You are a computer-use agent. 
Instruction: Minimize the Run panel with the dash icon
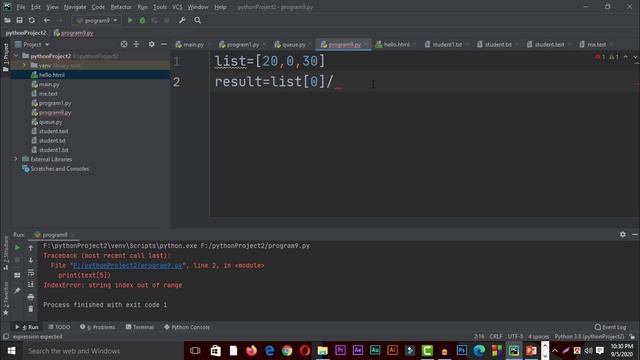pyautogui.click(x=635, y=234)
